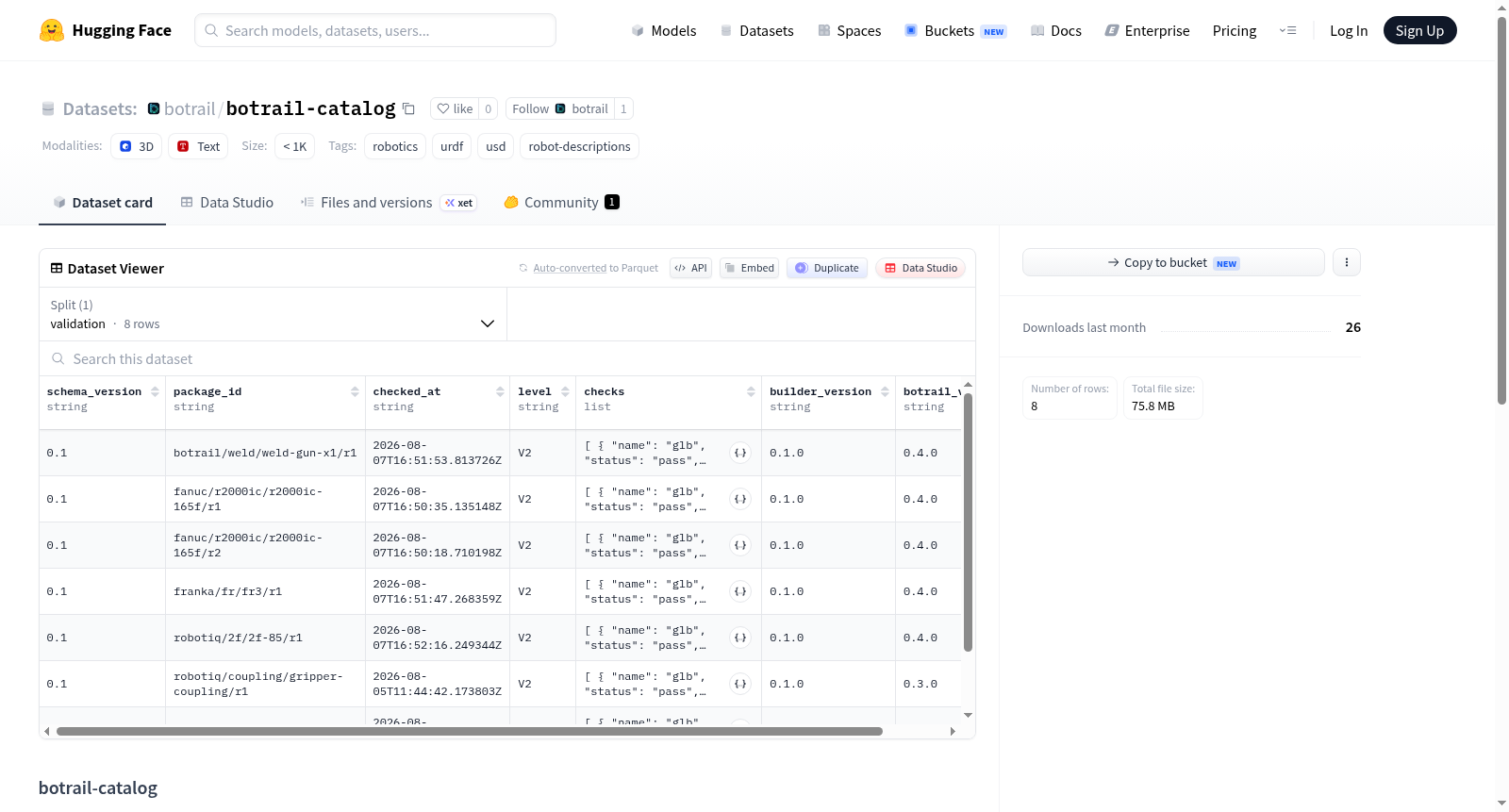Expand JSON for gripper-coupling/r1 checks cell
This screenshot has width=1509, height=812.
740,684
